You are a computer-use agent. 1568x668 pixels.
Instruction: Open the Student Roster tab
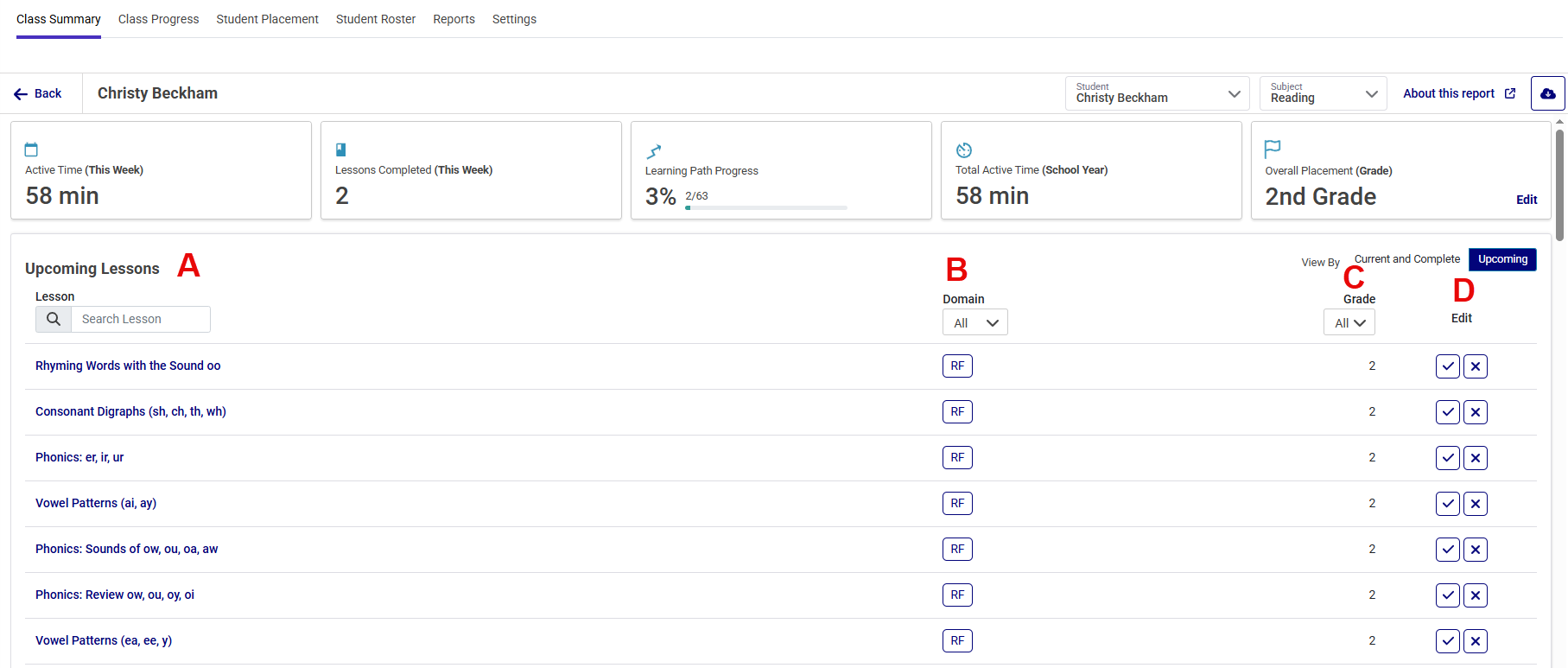[375, 19]
